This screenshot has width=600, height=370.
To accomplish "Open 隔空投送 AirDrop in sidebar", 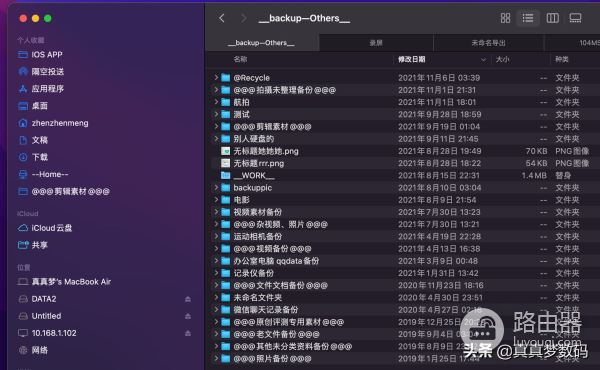I will [x=47, y=72].
